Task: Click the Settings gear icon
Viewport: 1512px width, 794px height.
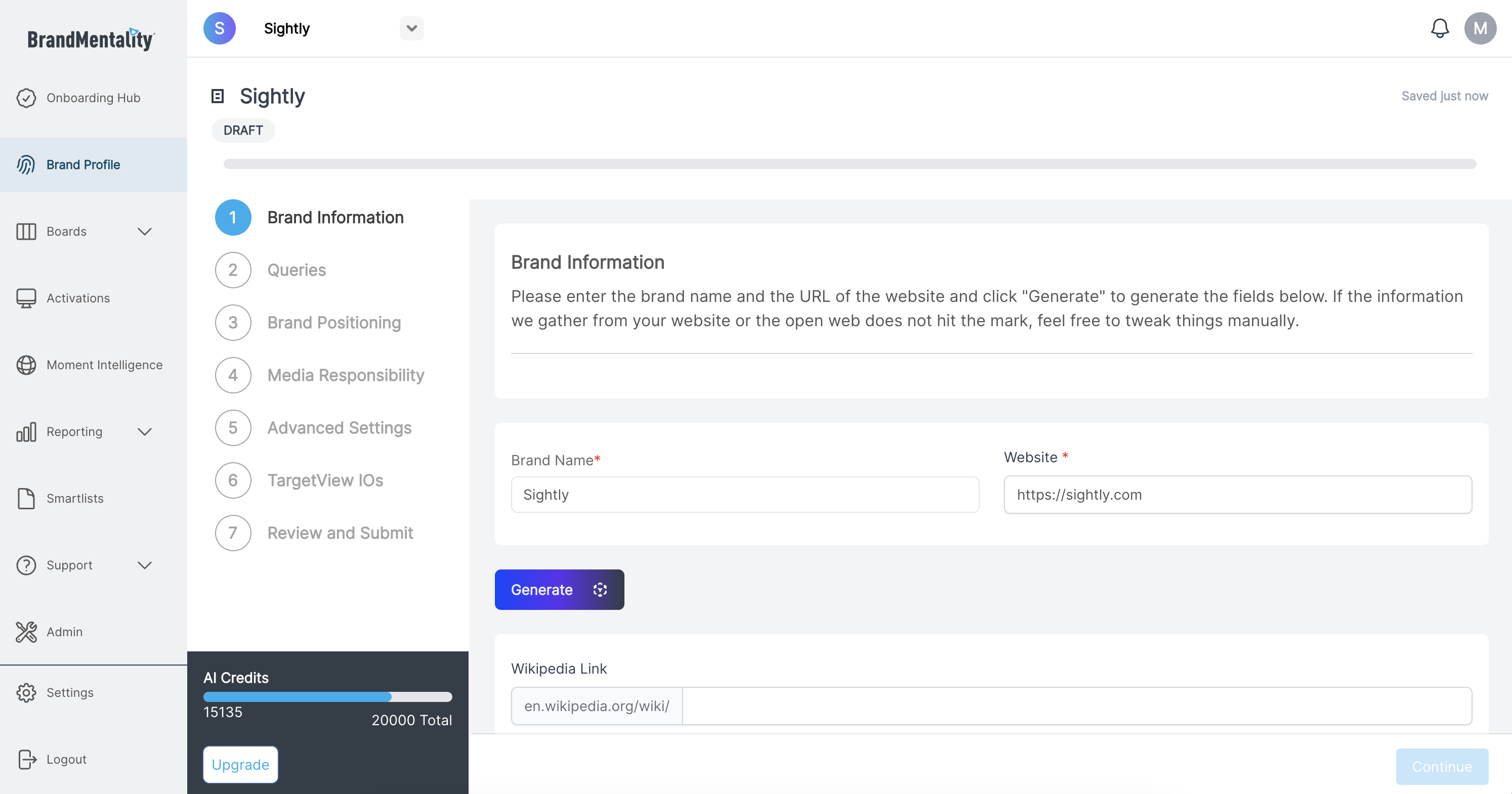Action: point(26,692)
